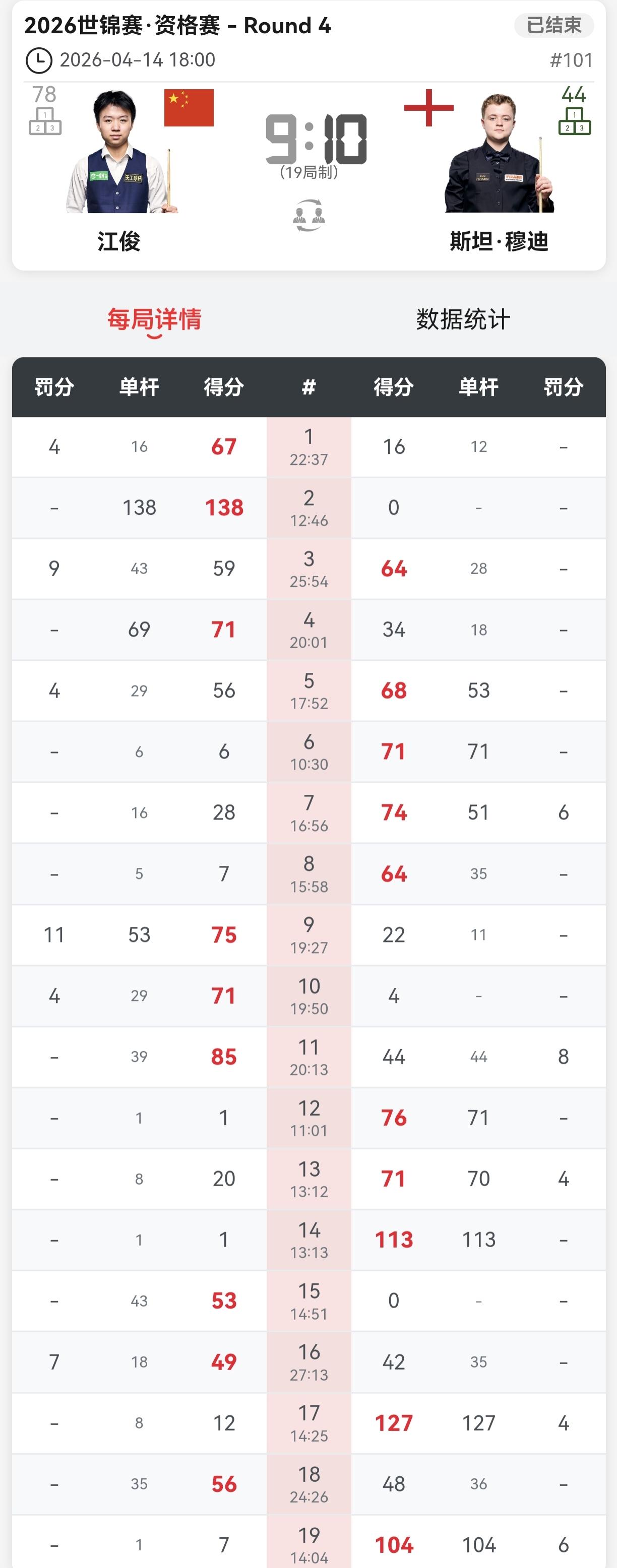Click the 已结束 status badge
The width and height of the screenshot is (617, 1568).
tap(553, 26)
